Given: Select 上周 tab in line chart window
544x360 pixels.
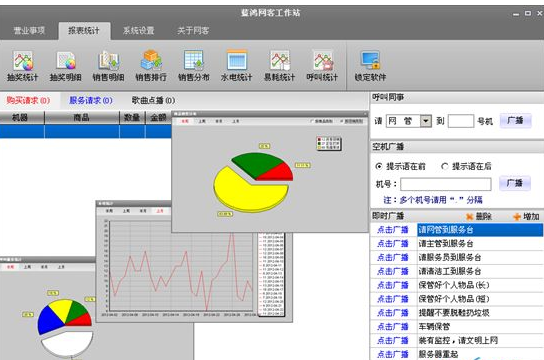Looking at the screenshot, I should coord(126,211).
